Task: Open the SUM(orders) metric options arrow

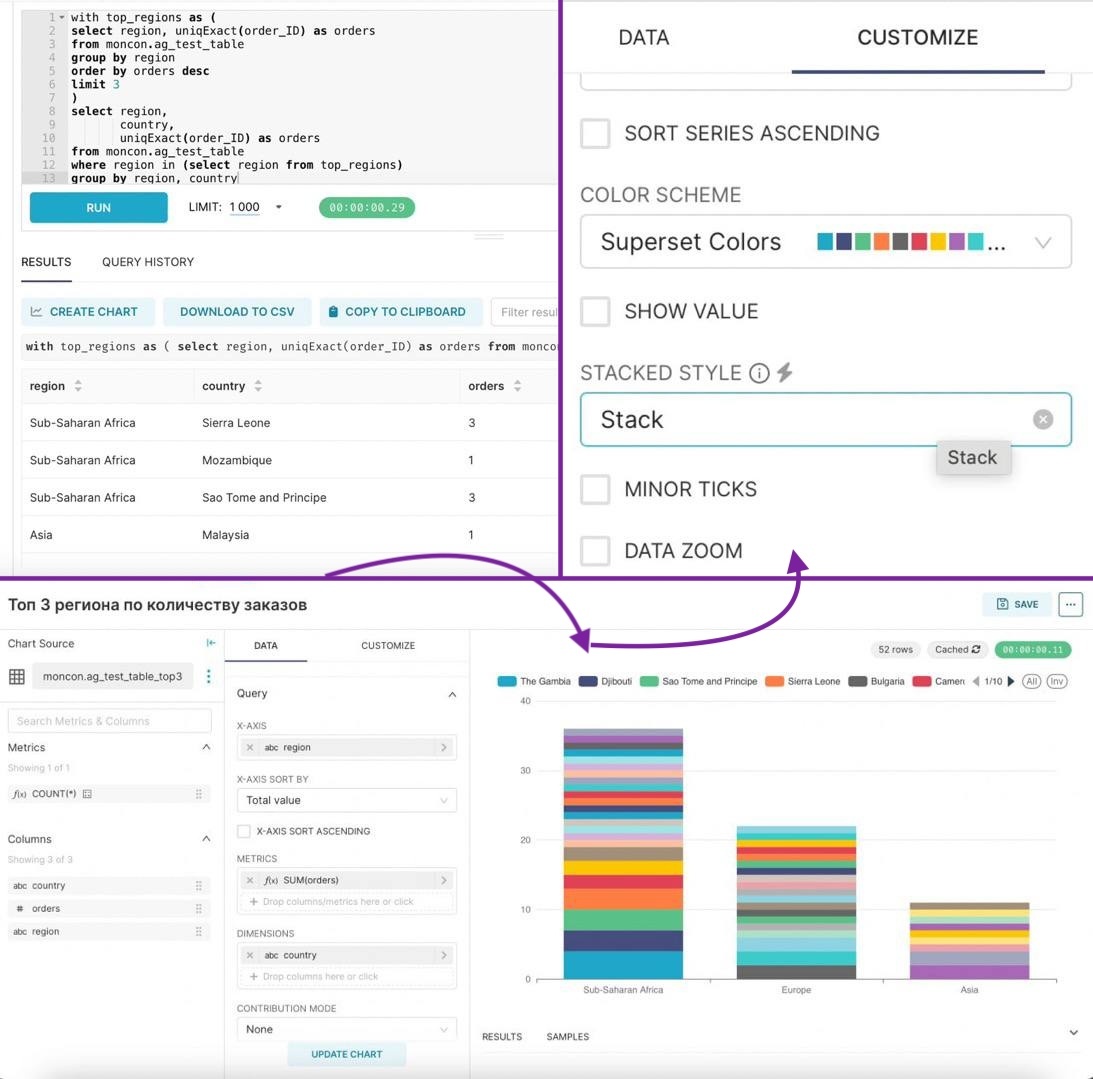Action: click(444, 880)
